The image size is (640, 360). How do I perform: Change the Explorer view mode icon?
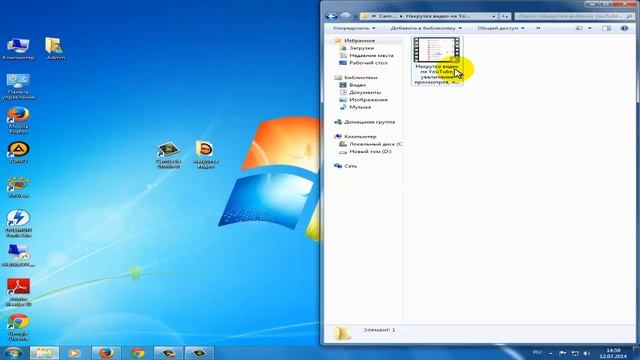(579, 28)
